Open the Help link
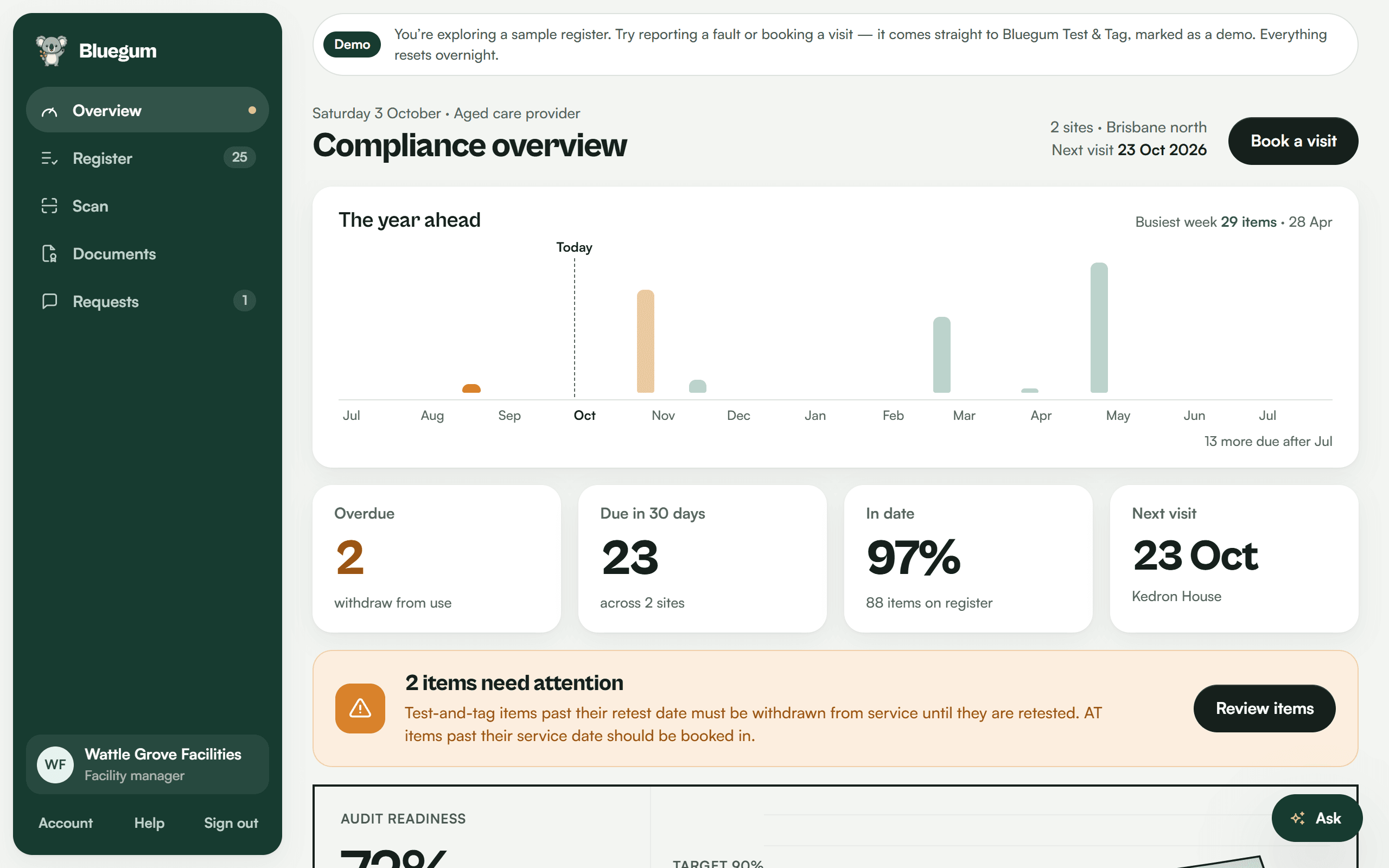 149,822
